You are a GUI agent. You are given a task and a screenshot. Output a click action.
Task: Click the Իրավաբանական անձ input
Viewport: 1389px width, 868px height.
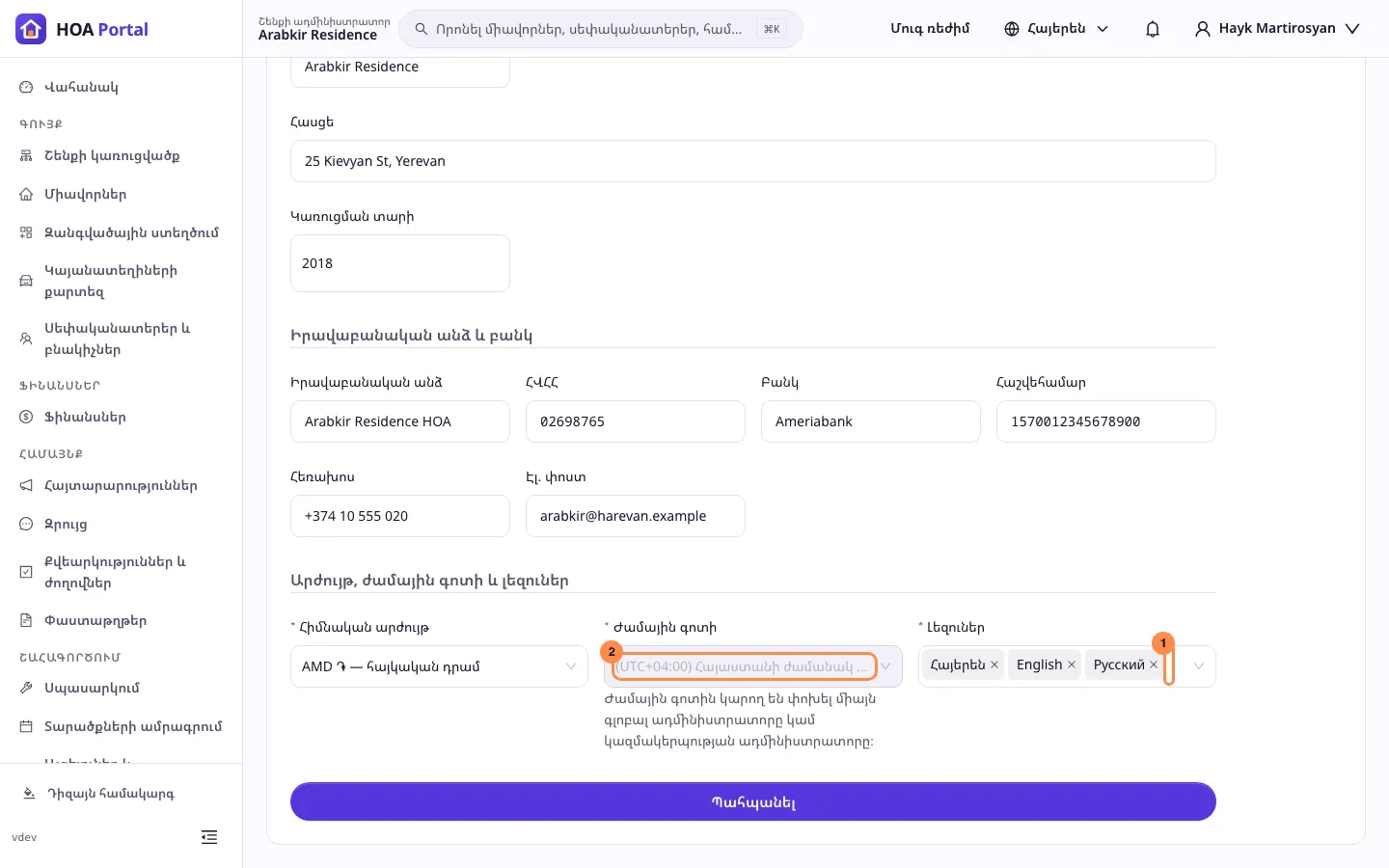400,421
